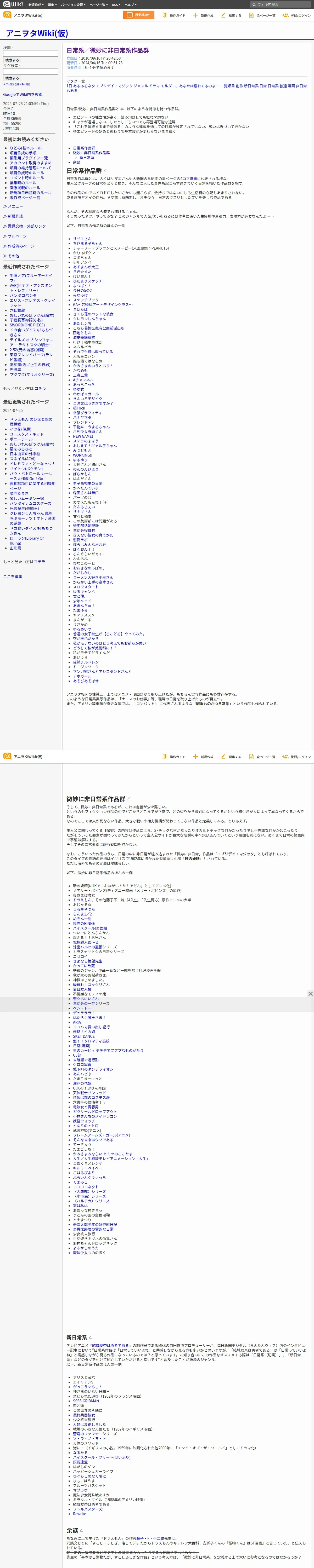The height and width of the screenshot is (1568, 314).
Task: Open the イワ忍(俺屍) recently updated link
Action: coord(20,429)
